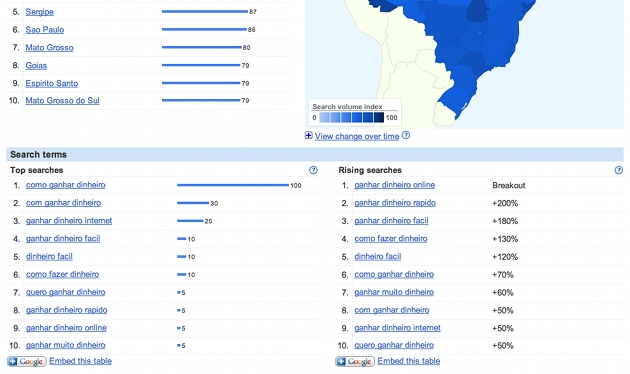This screenshot has width=630, height=374.
Task: Click the '+180%' rising value
Action: [505, 221]
